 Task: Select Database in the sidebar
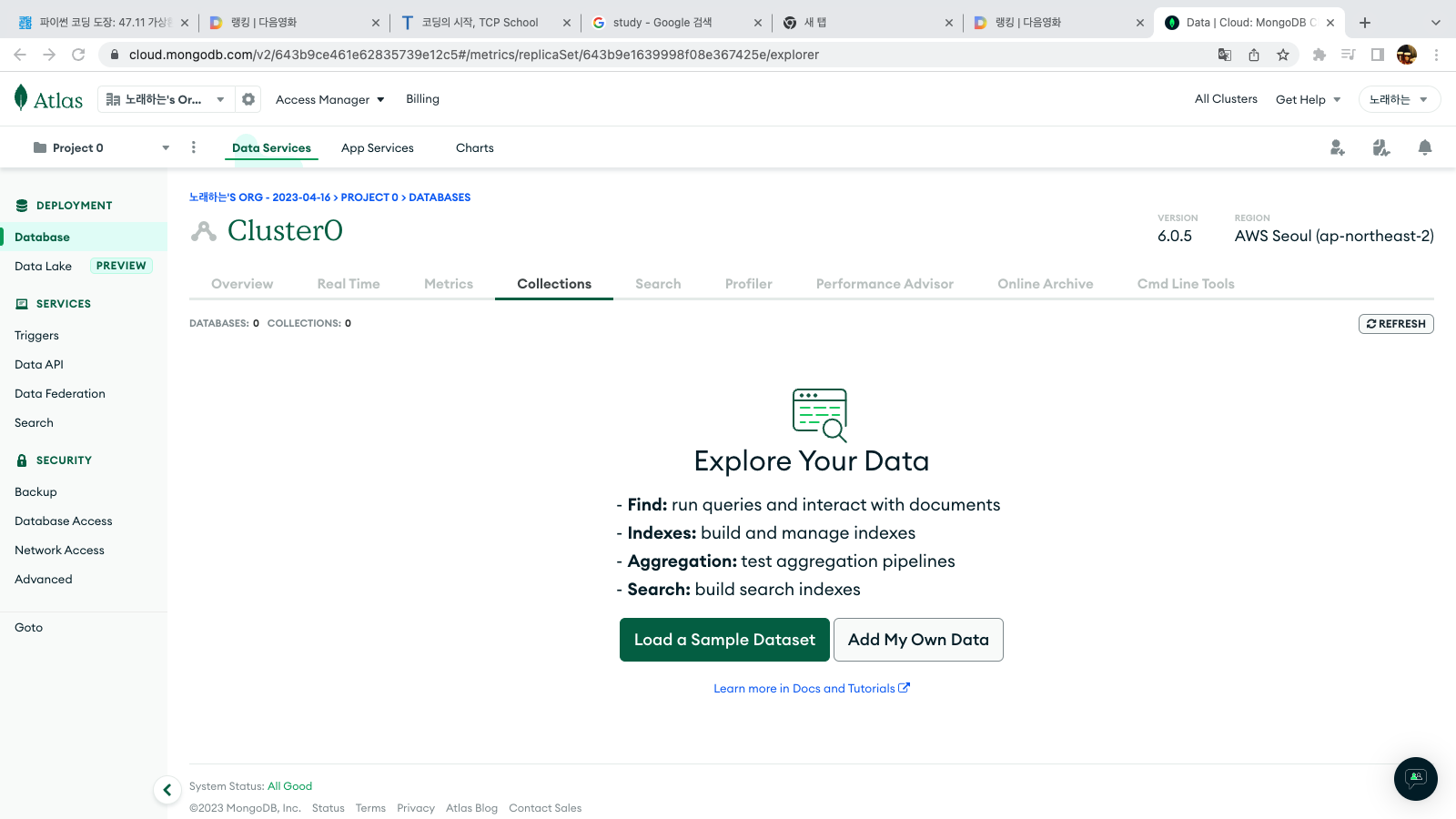[84, 237]
